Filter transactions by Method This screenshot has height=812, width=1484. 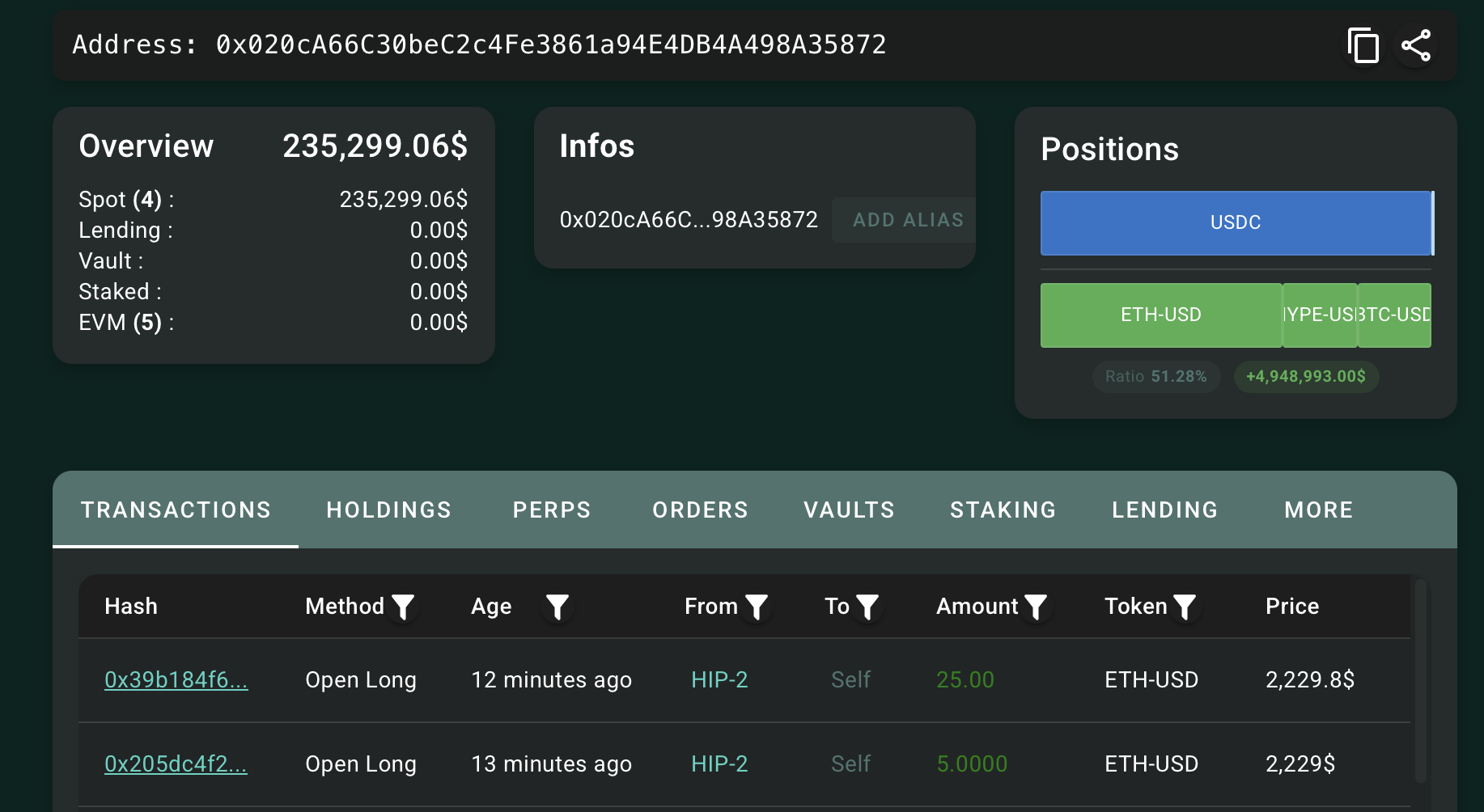pos(403,607)
